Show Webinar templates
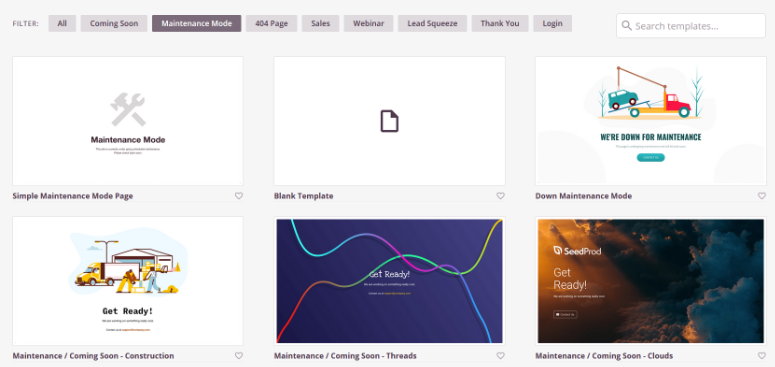The height and width of the screenshot is (367, 775). (369, 24)
